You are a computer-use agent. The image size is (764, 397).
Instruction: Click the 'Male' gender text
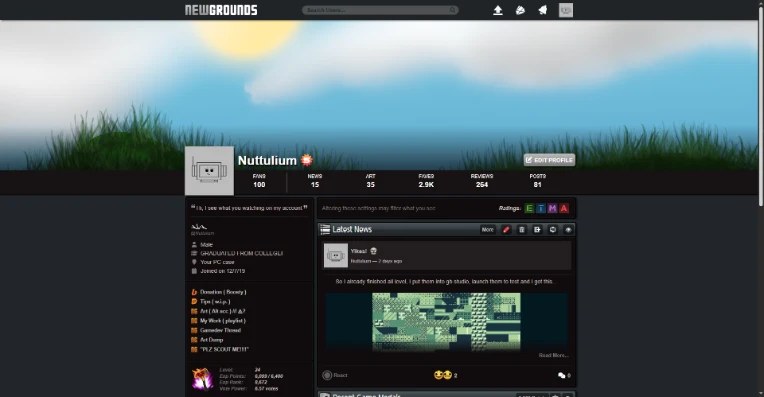pos(207,245)
